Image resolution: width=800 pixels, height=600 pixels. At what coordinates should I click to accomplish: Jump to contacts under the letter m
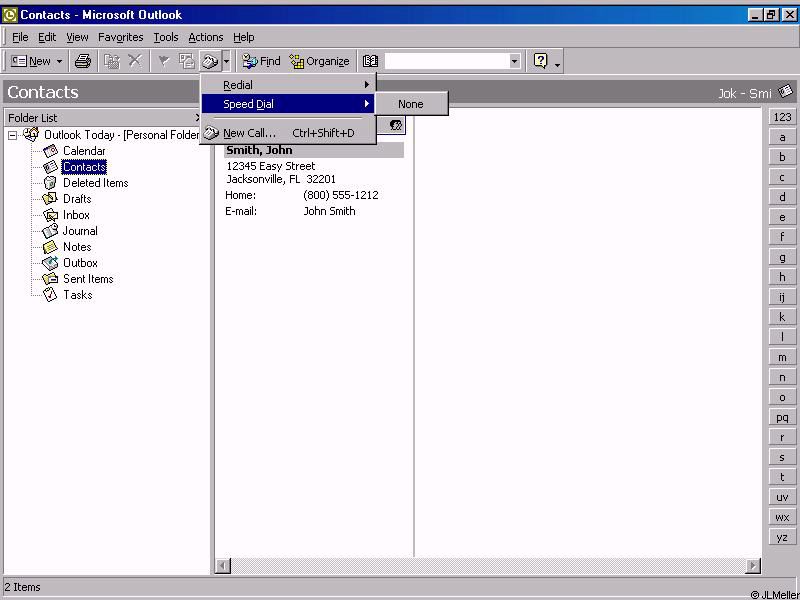782,357
